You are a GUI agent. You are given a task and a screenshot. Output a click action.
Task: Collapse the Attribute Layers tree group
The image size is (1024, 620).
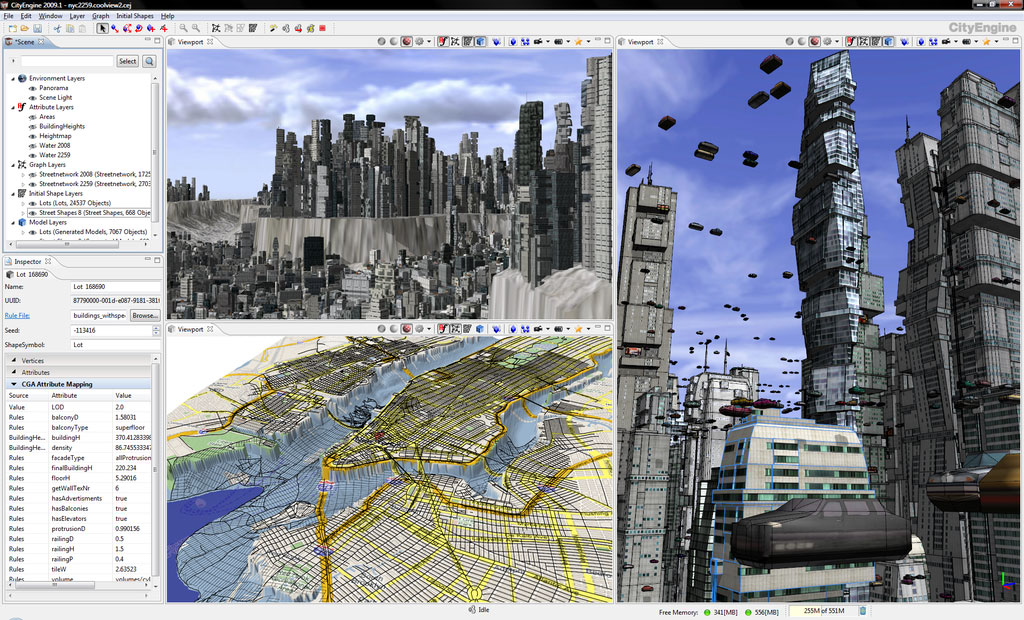13,107
